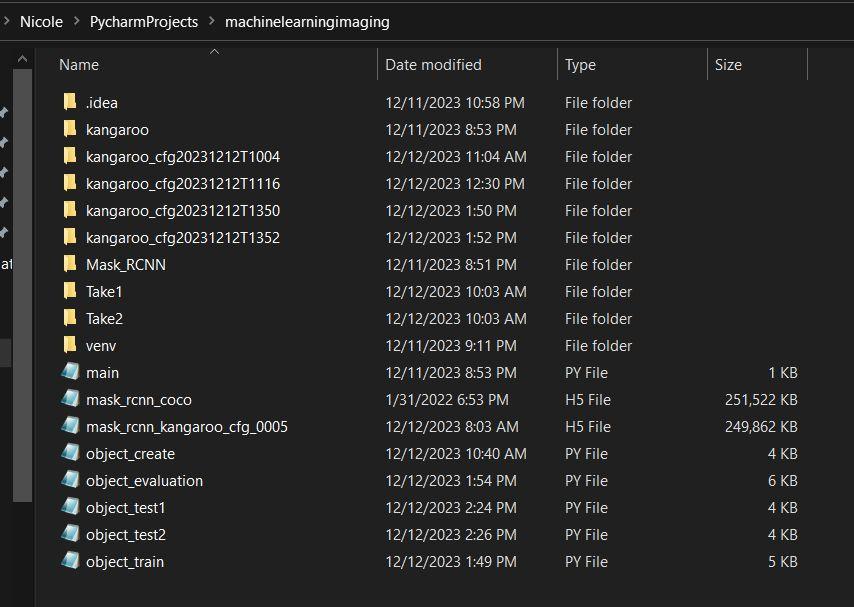Select the object_test2 file icon
Screen dimensions: 854x607
click(70, 534)
